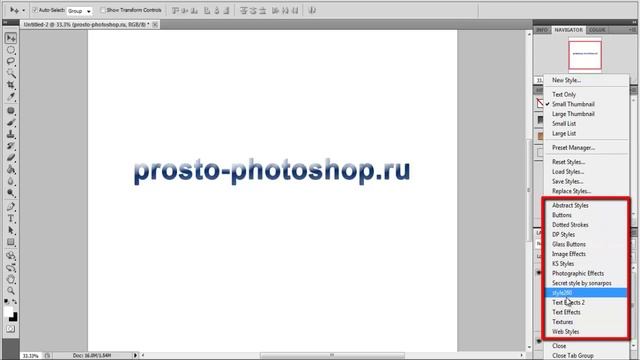
Task: Enable Show Transform Controls checkbox
Action: click(x=103, y=10)
